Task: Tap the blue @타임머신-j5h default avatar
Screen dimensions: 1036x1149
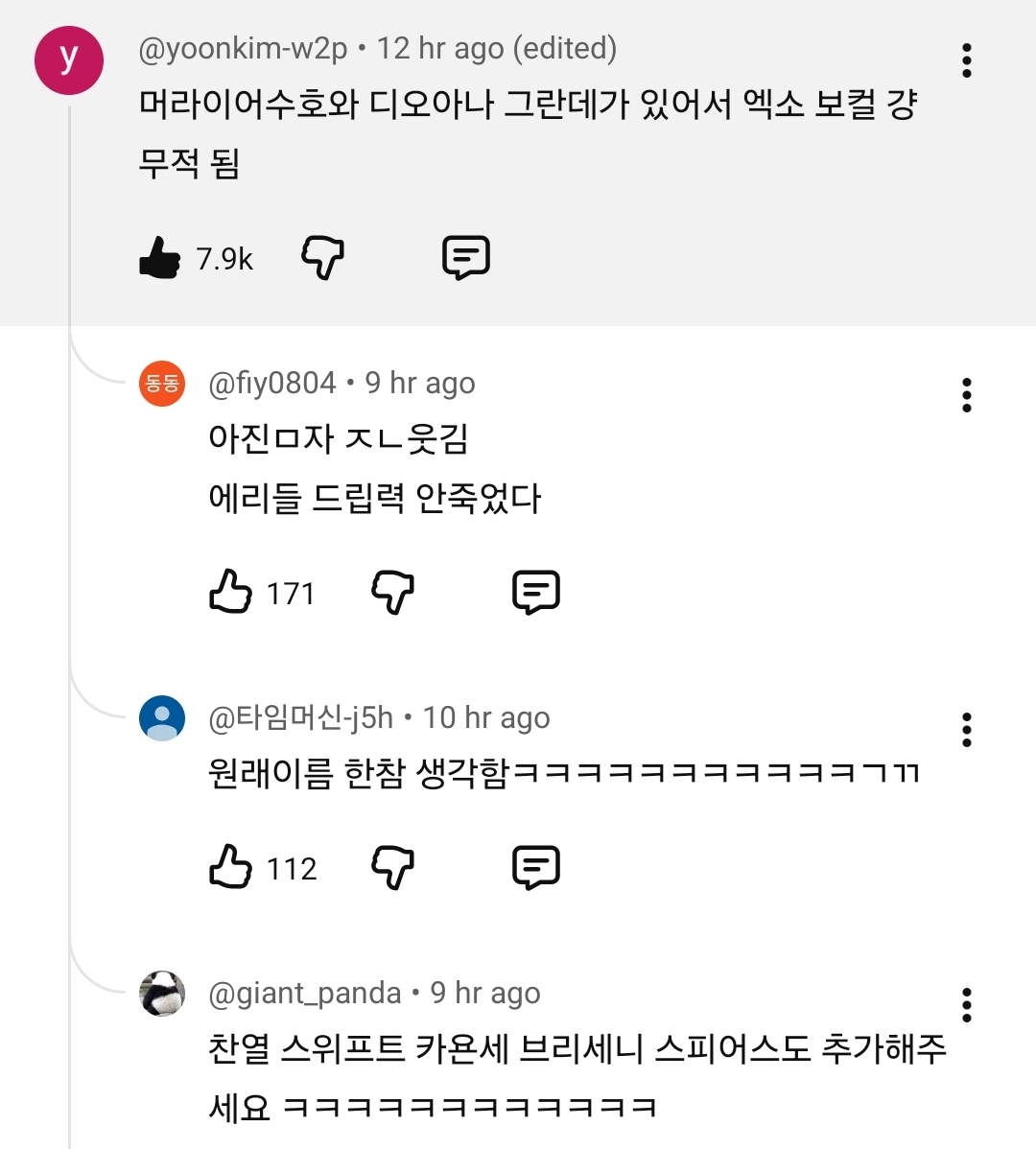Action: (162, 718)
